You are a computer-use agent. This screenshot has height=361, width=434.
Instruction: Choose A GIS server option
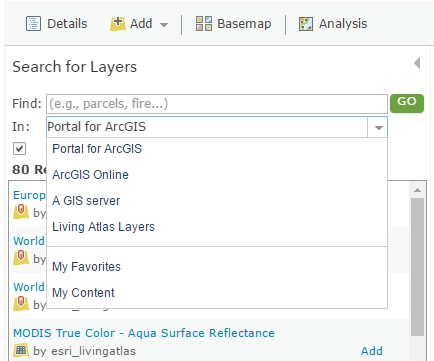tap(217, 201)
